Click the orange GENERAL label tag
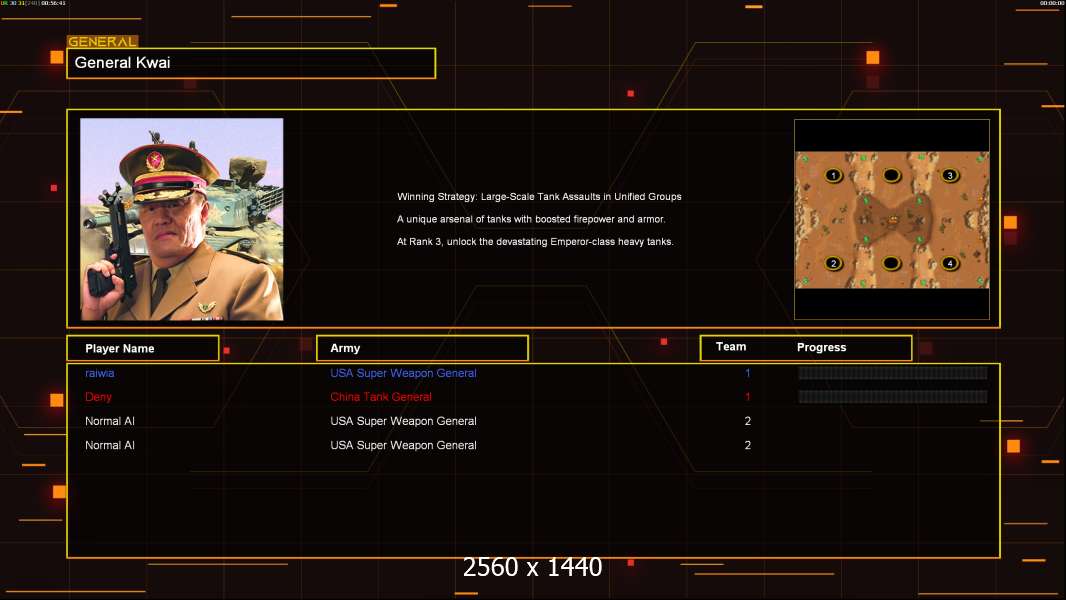1066x600 pixels. click(x=103, y=41)
